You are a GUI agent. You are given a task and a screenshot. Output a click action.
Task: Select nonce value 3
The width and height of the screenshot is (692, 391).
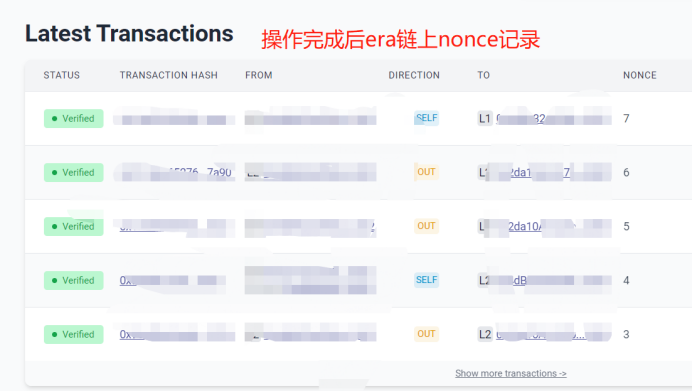pos(626,334)
